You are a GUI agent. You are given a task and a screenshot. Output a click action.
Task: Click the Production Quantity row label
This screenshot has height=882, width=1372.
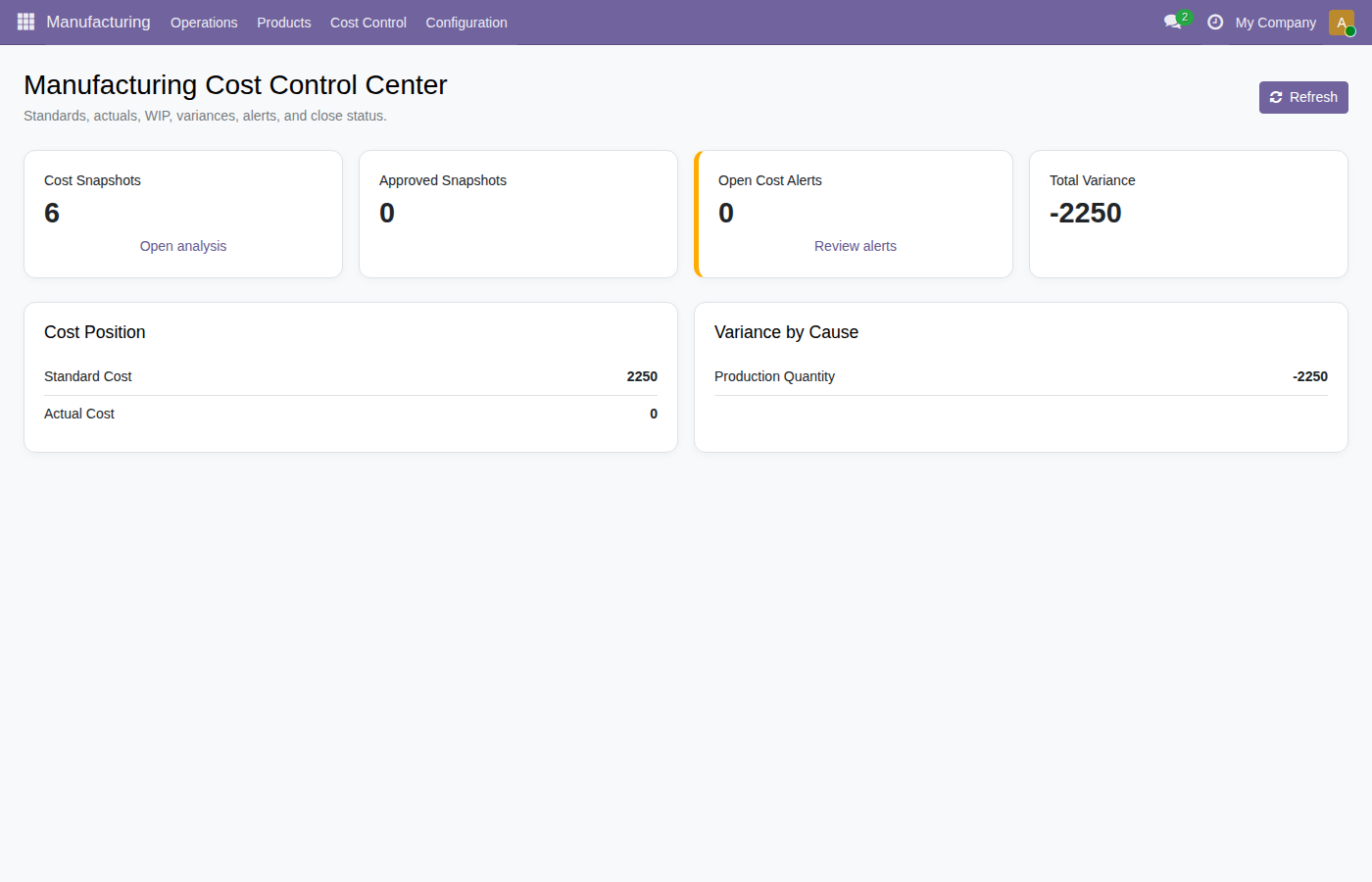(774, 376)
